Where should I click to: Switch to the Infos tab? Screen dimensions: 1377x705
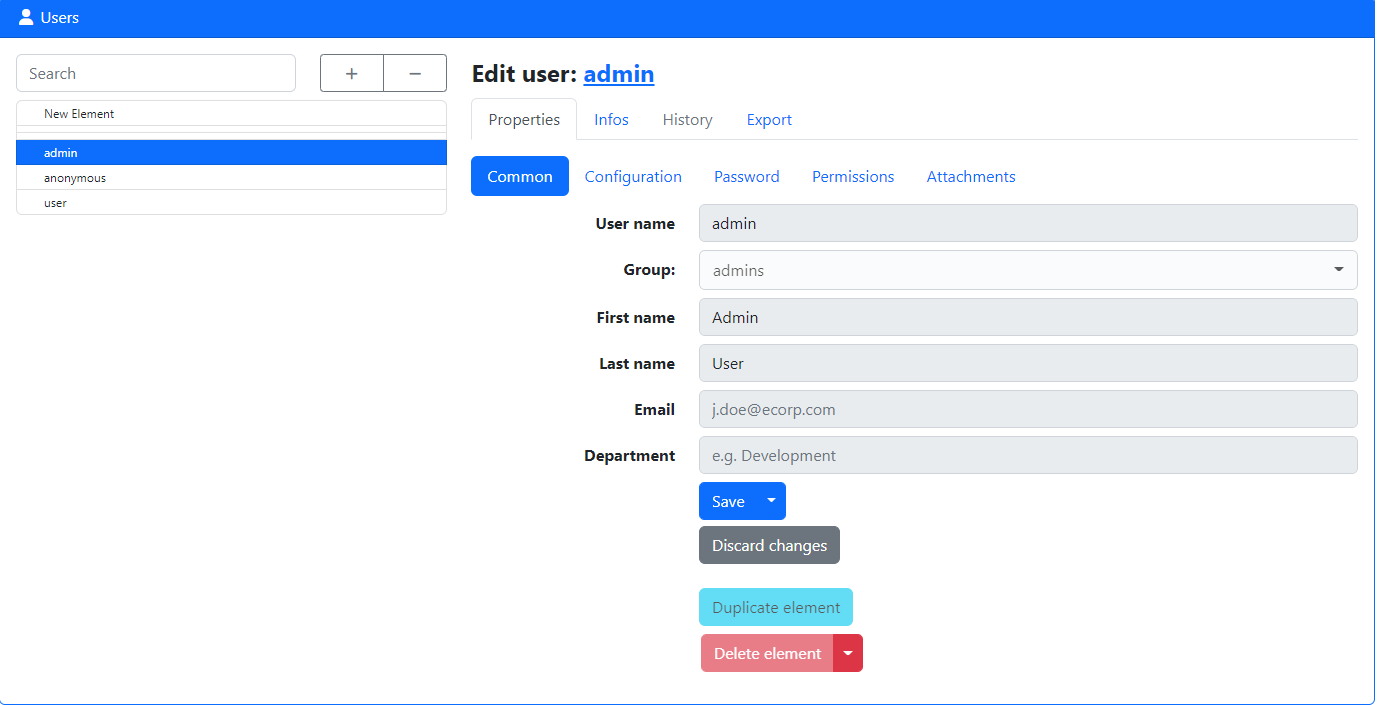coord(611,120)
